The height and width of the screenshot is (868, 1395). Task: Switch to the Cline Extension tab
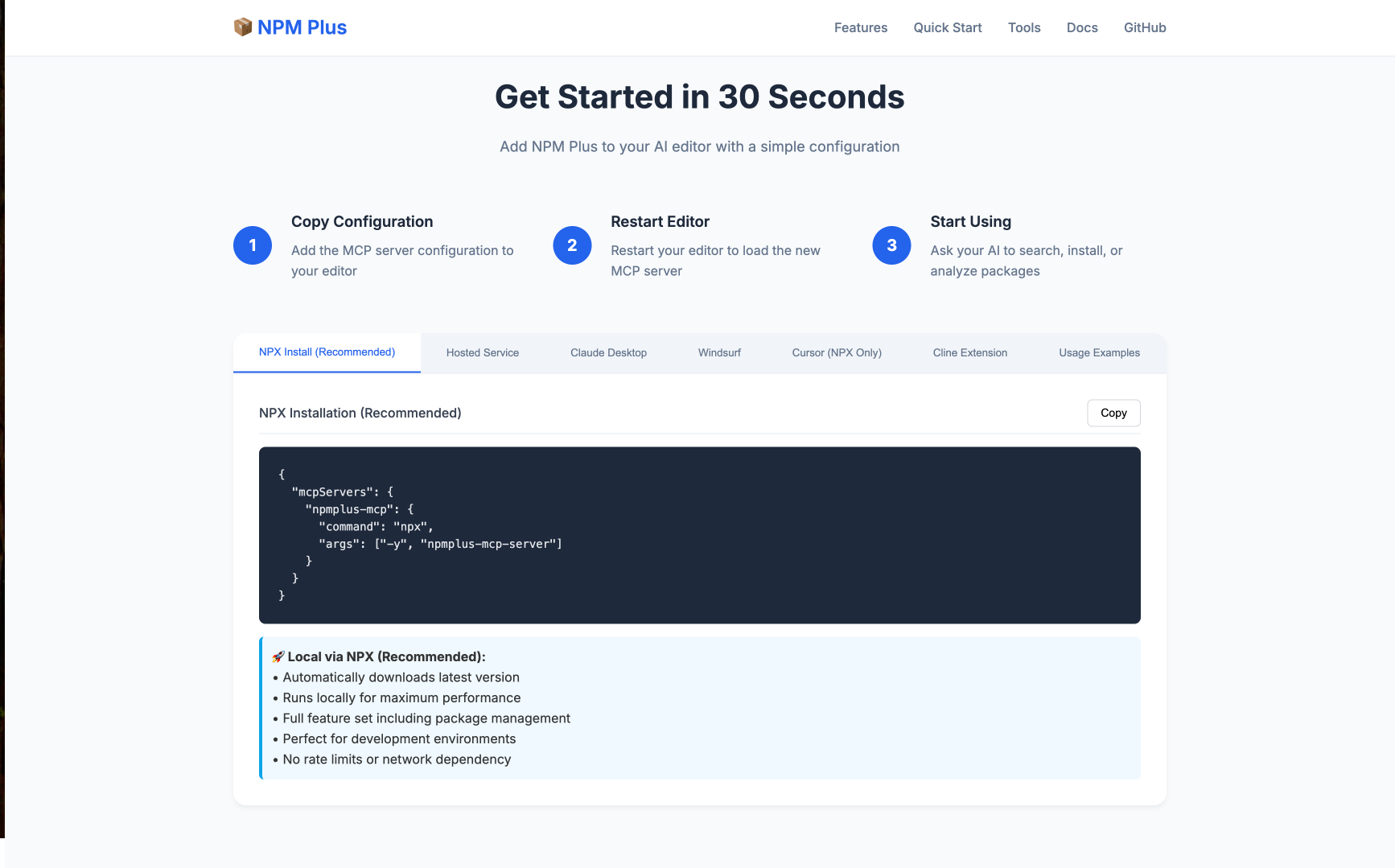click(970, 353)
